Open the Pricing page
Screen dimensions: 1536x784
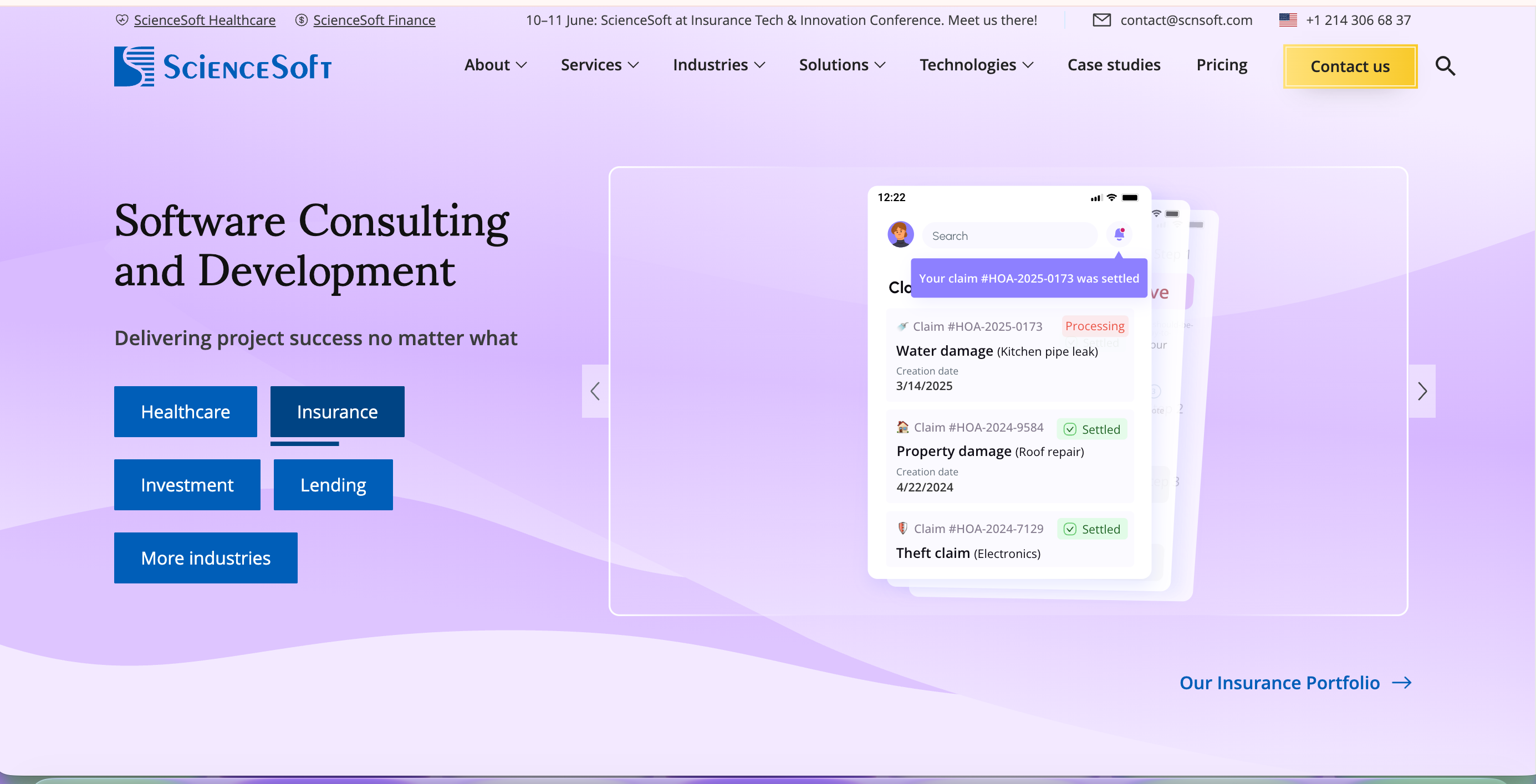click(1222, 64)
